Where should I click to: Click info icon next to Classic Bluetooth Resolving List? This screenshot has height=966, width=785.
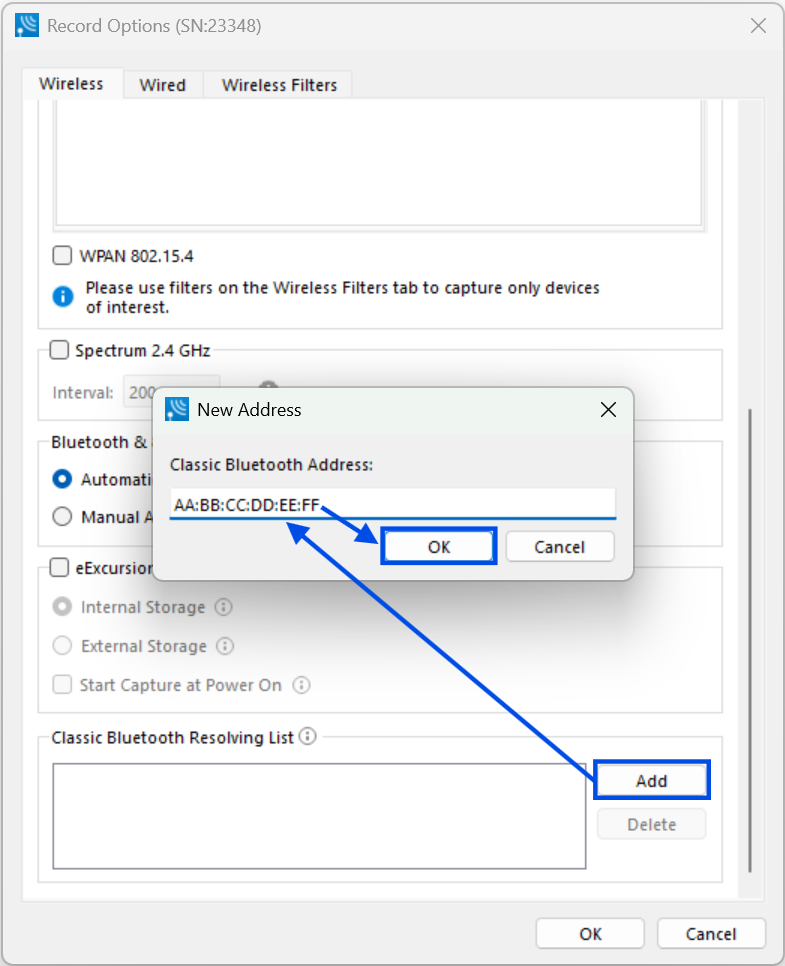tap(307, 736)
